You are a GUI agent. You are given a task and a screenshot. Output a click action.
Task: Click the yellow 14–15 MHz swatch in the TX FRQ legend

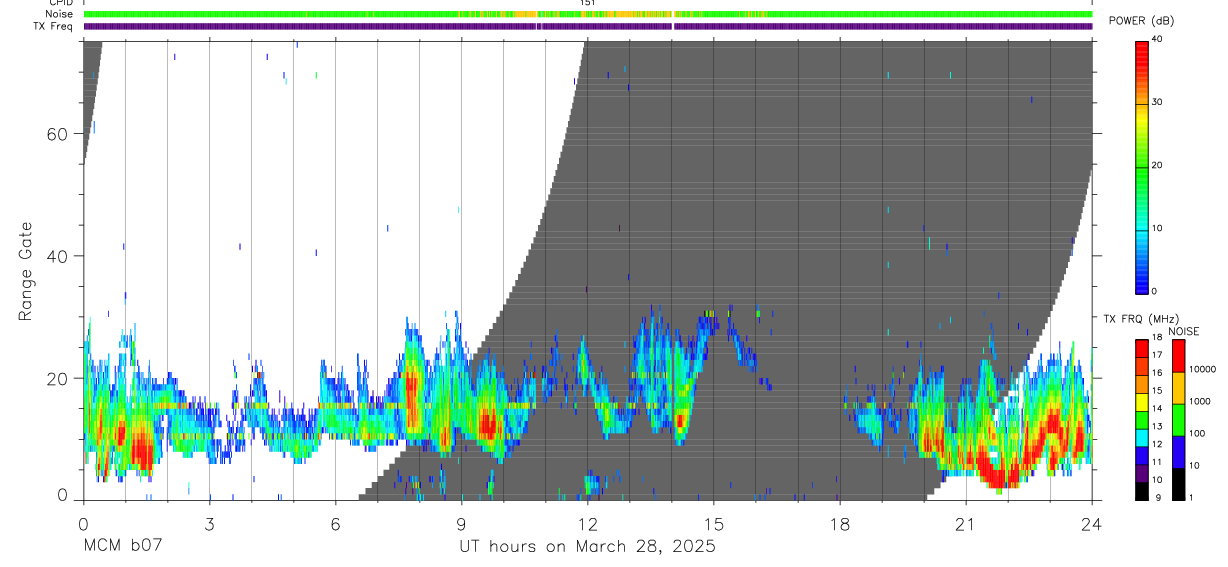pos(1142,401)
